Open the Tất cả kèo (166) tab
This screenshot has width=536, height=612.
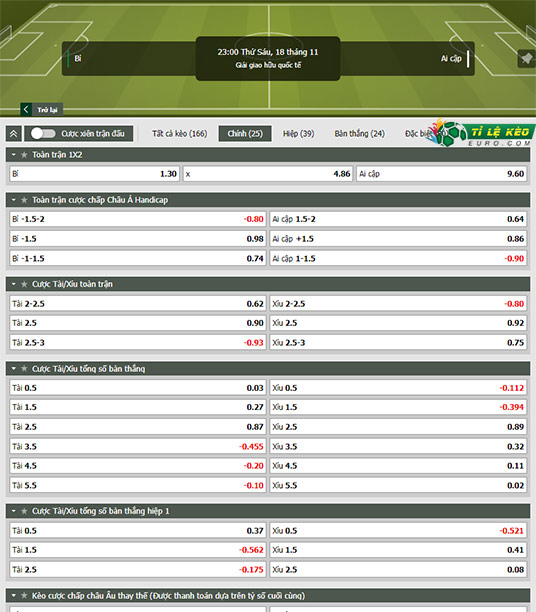180,134
